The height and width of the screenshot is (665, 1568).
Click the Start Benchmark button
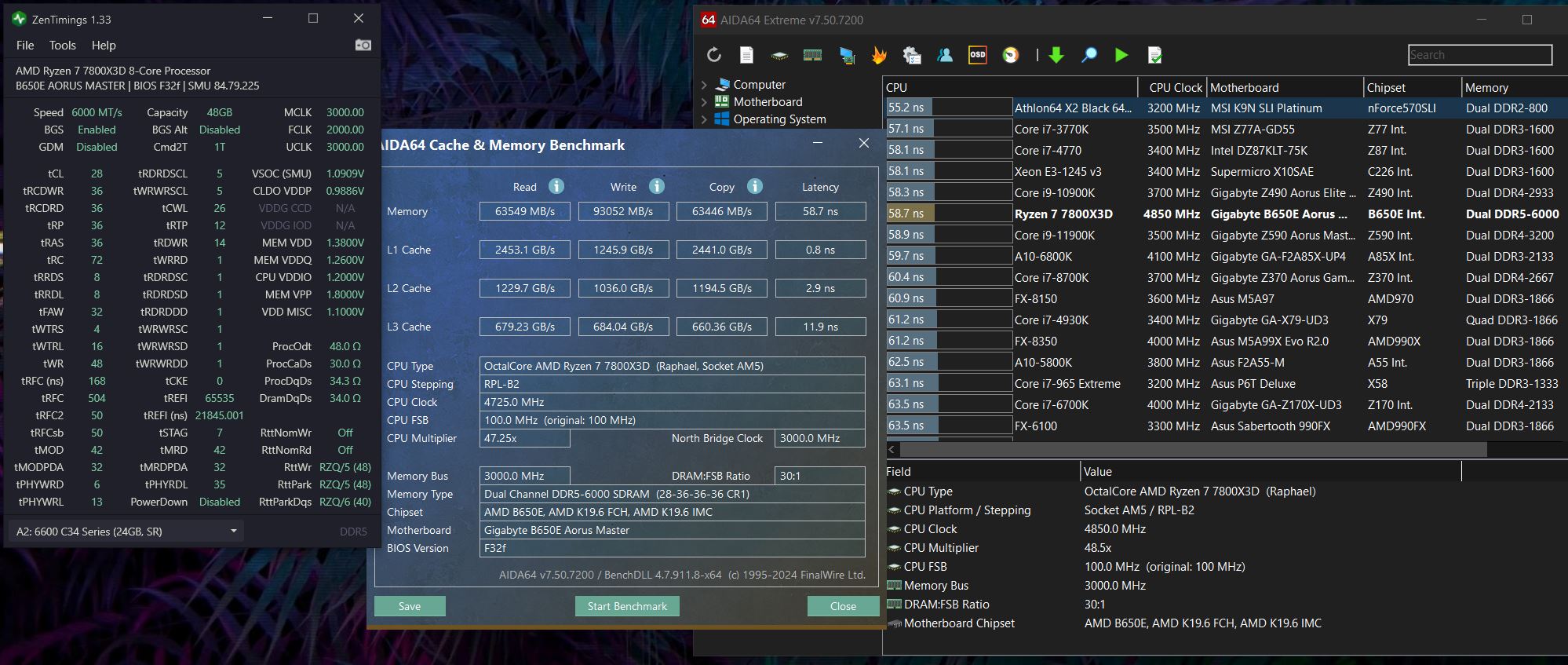(627, 606)
